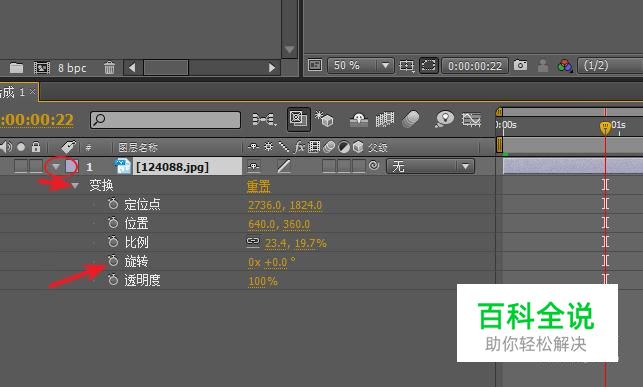Click the show snapshot icon
Viewport: 643px width, 387px height.
pyautogui.click(x=543, y=66)
